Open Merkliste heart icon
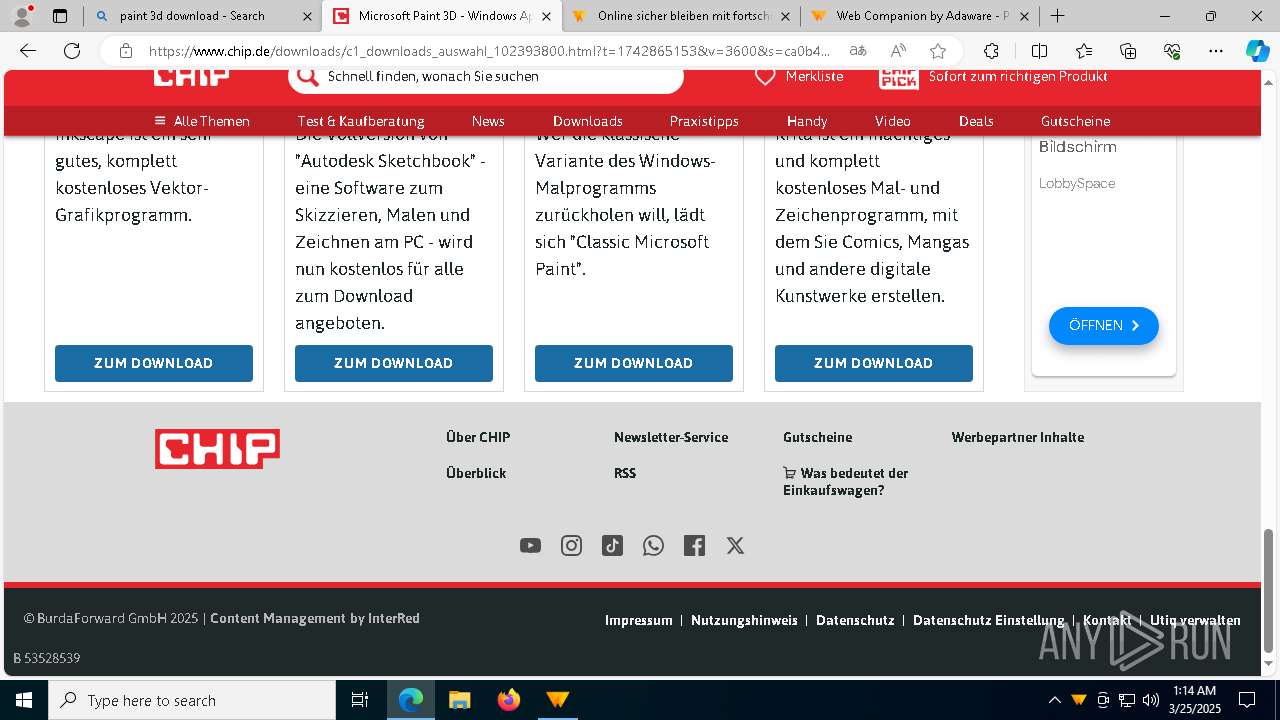The height and width of the screenshot is (720, 1280). coord(765,76)
